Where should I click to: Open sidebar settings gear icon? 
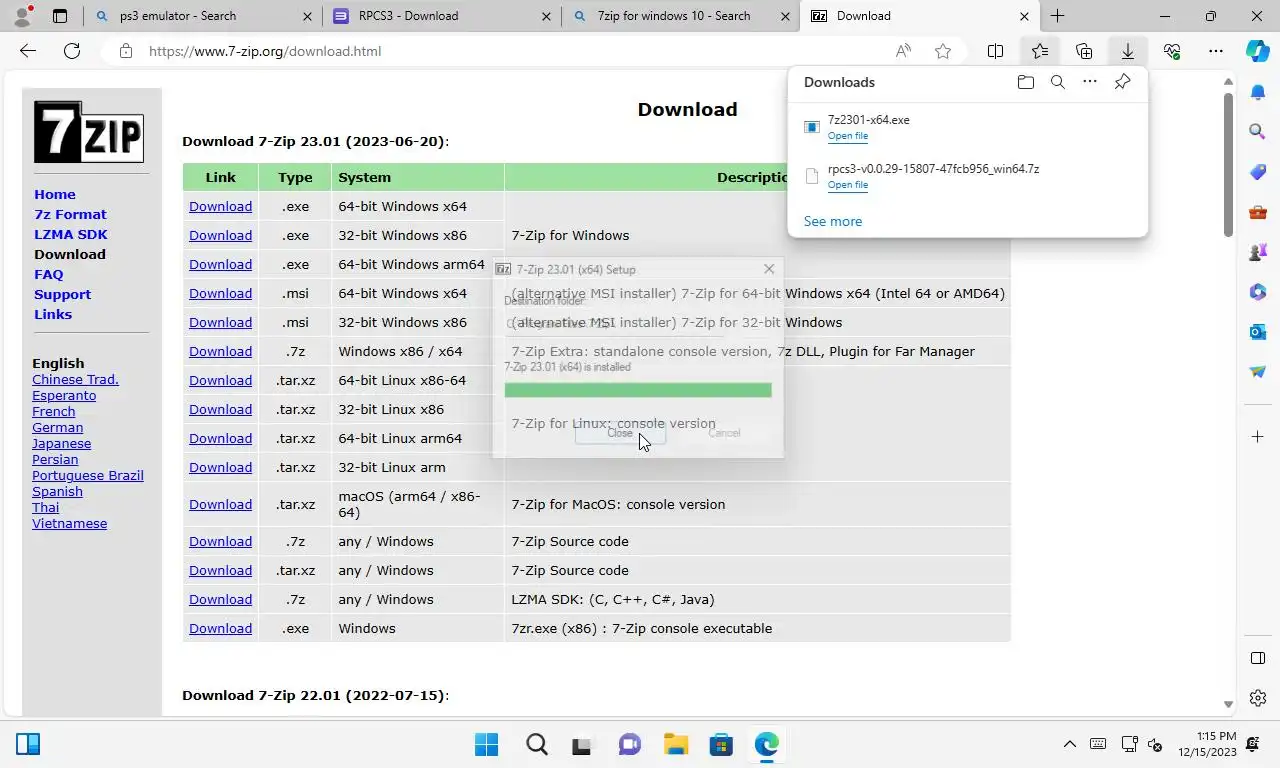[x=1258, y=698]
